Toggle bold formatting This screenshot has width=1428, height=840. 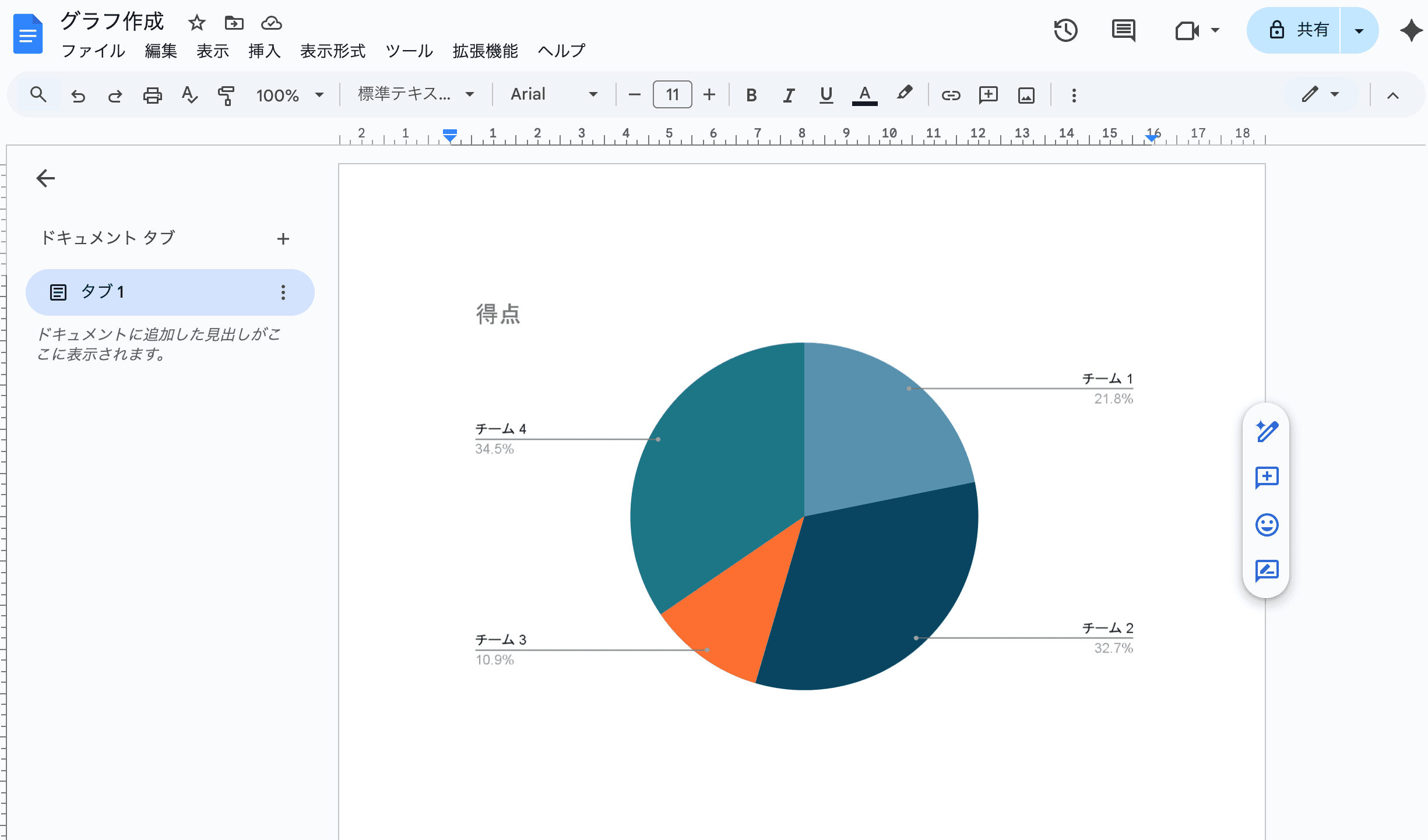point(751,94)
